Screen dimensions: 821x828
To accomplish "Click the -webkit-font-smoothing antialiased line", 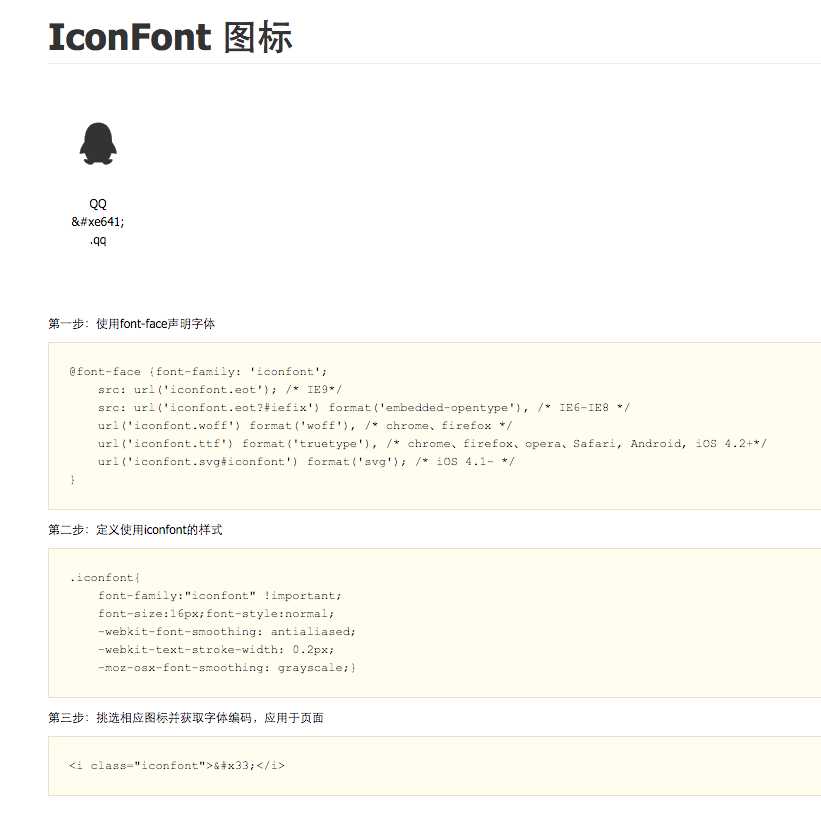I will pyautogui.click(x=227, y=632).
